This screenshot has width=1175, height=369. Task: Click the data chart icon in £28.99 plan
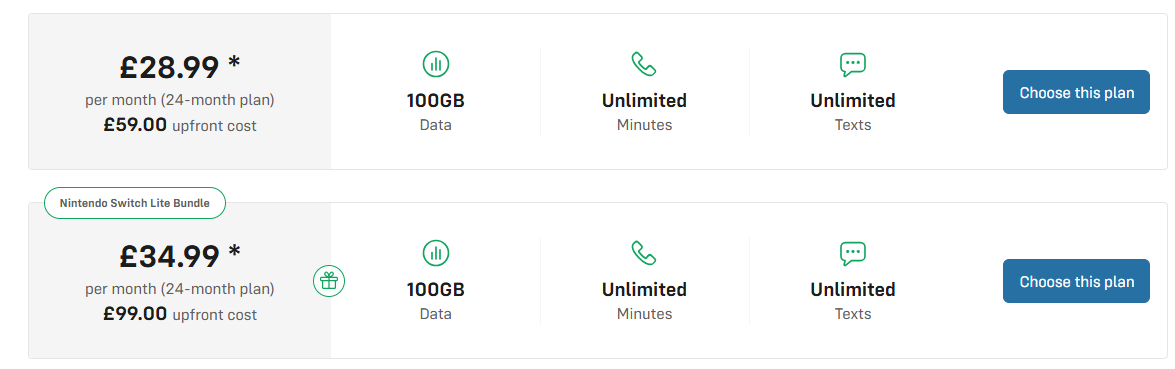435,64
